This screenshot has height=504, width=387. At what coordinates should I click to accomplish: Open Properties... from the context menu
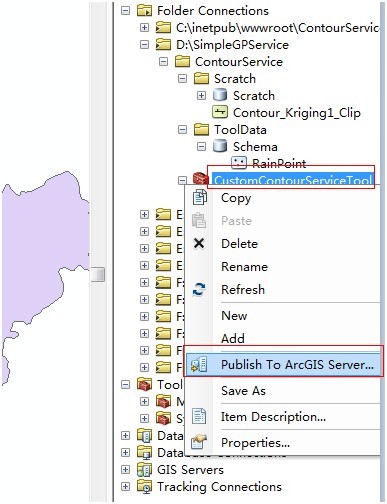pyautogui.click(x=255, y=443)
